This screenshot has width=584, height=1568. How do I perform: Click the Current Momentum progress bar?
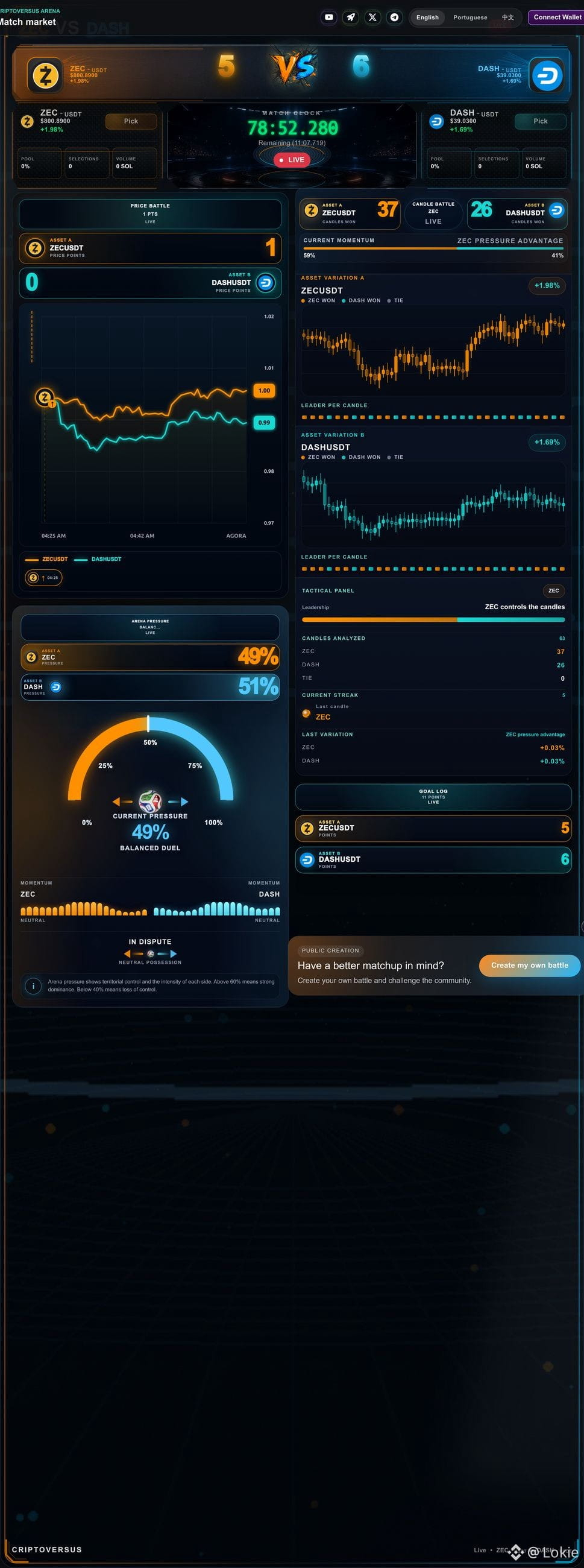433,248
